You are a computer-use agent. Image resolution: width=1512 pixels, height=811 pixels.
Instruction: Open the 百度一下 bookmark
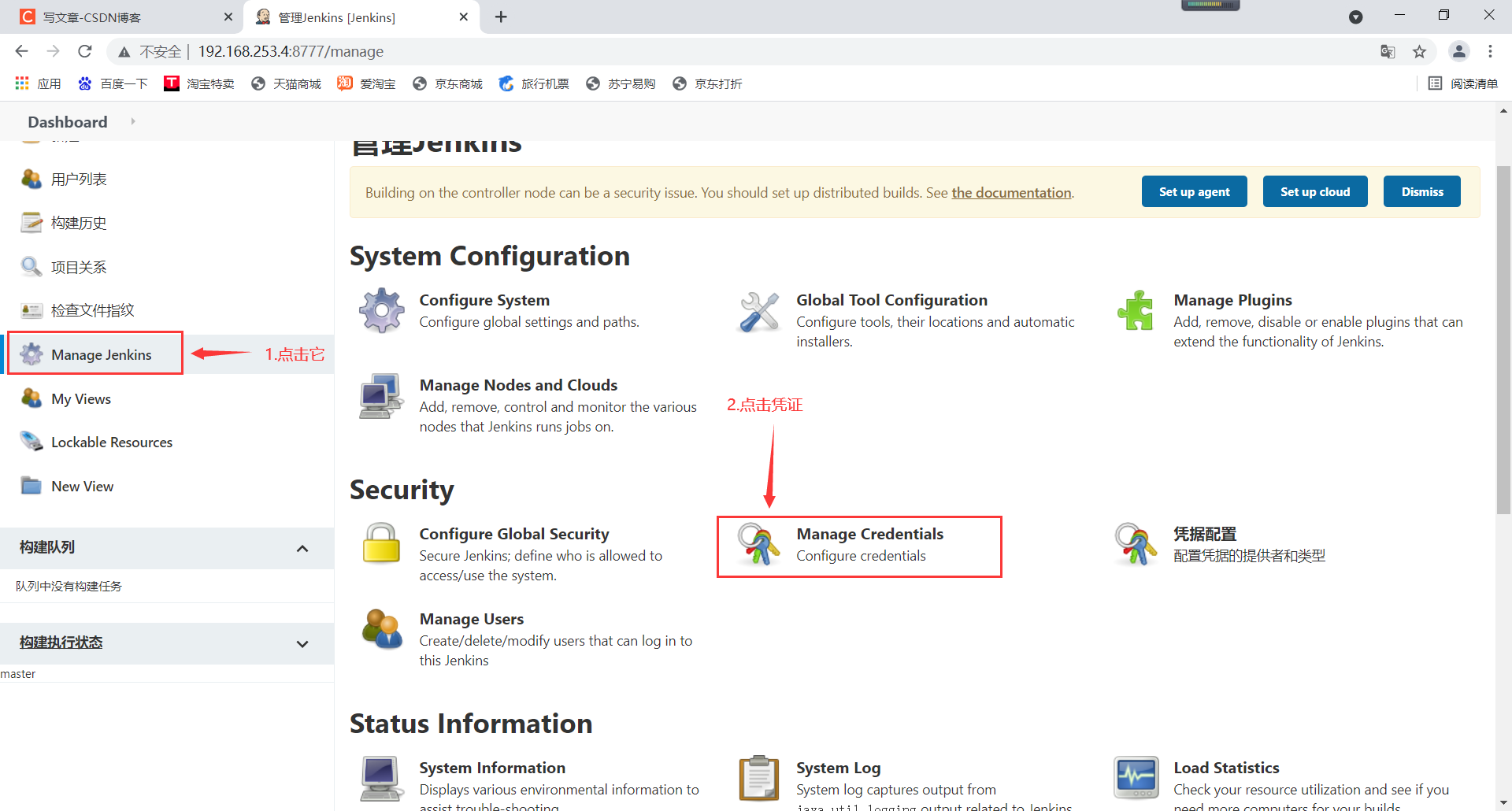pyautogui.click(x=113, y=83)
